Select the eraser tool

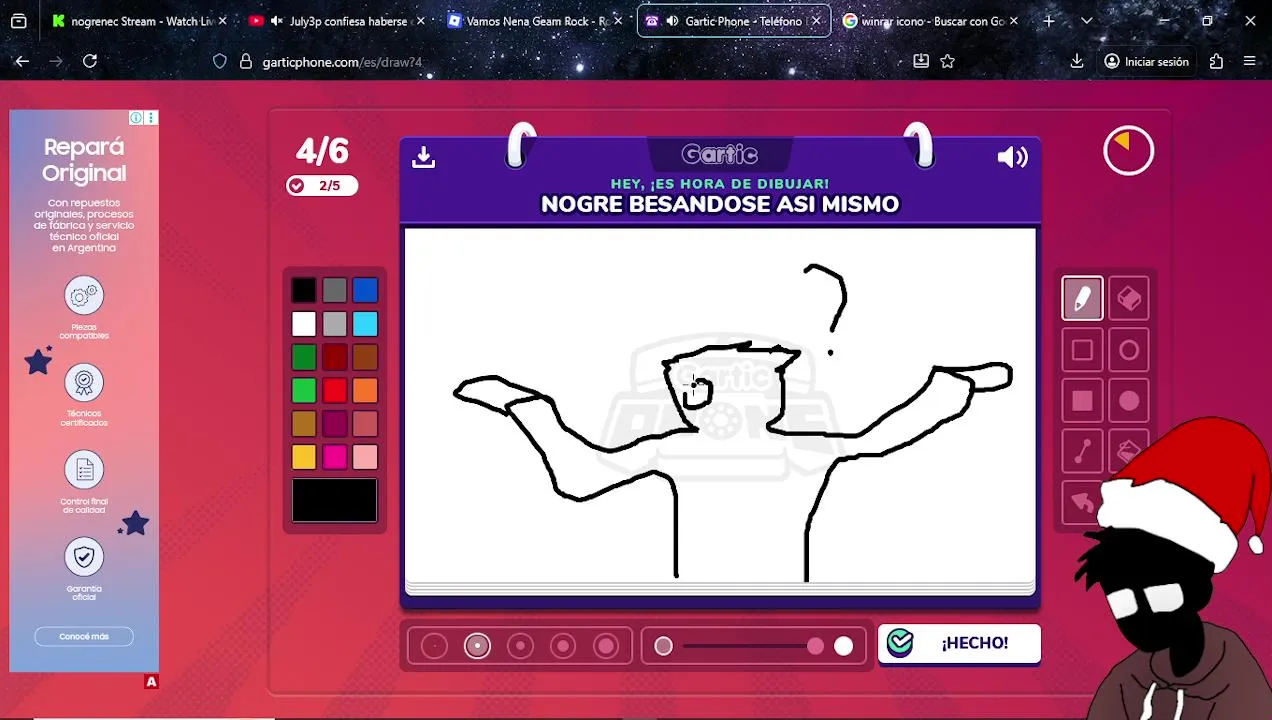click(1129, 298)
